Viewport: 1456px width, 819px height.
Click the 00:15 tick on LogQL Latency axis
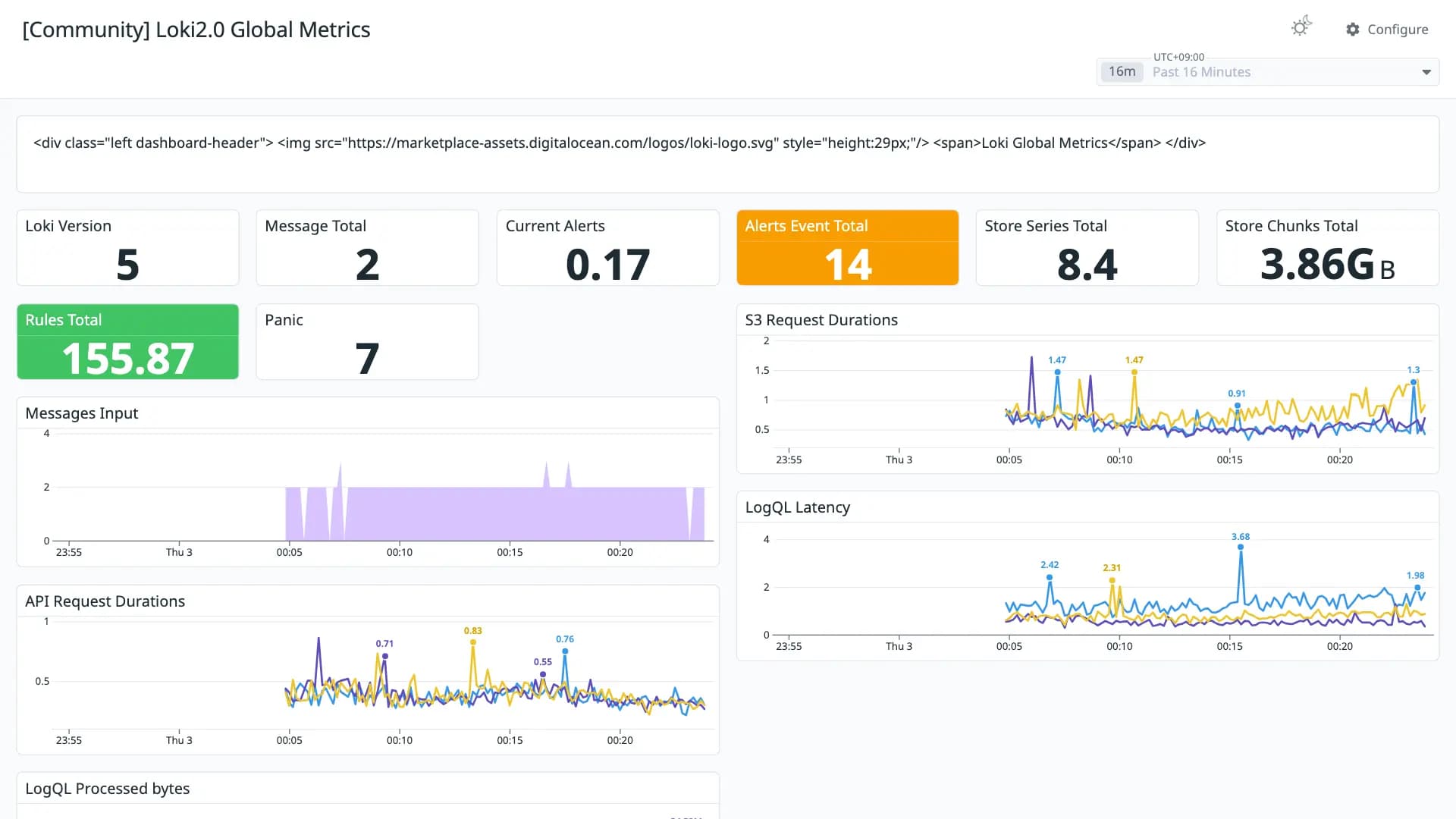(1229, 646)
